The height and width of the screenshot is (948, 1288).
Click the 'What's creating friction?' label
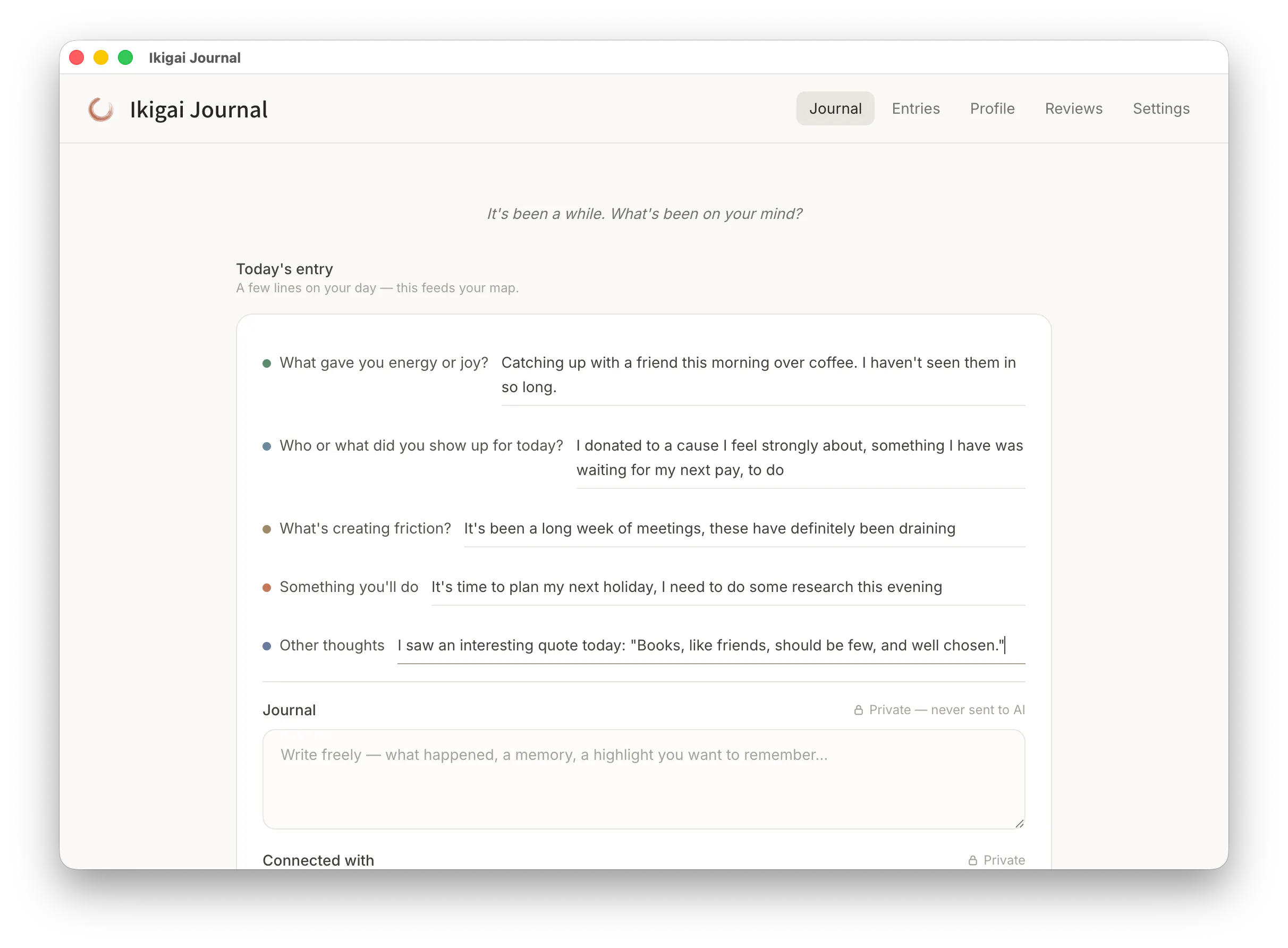[366, 529]
